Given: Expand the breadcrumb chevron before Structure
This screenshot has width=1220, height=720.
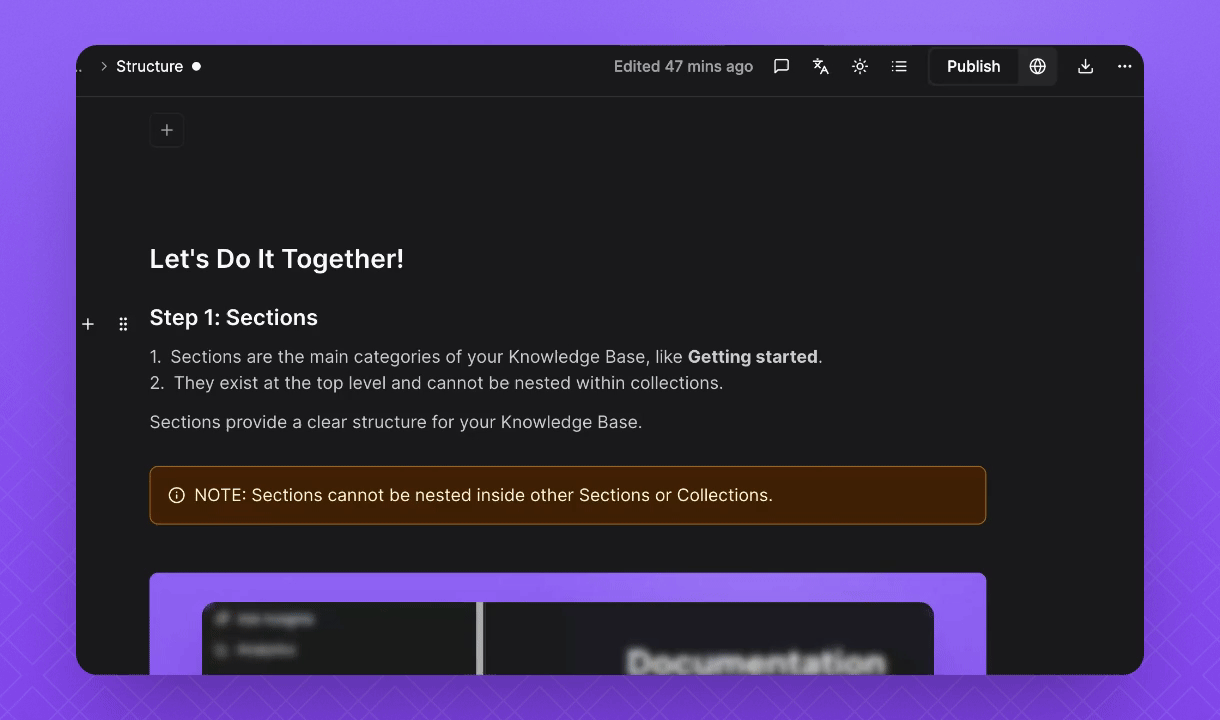Looking at the screenshot, I should pos(104,66).
